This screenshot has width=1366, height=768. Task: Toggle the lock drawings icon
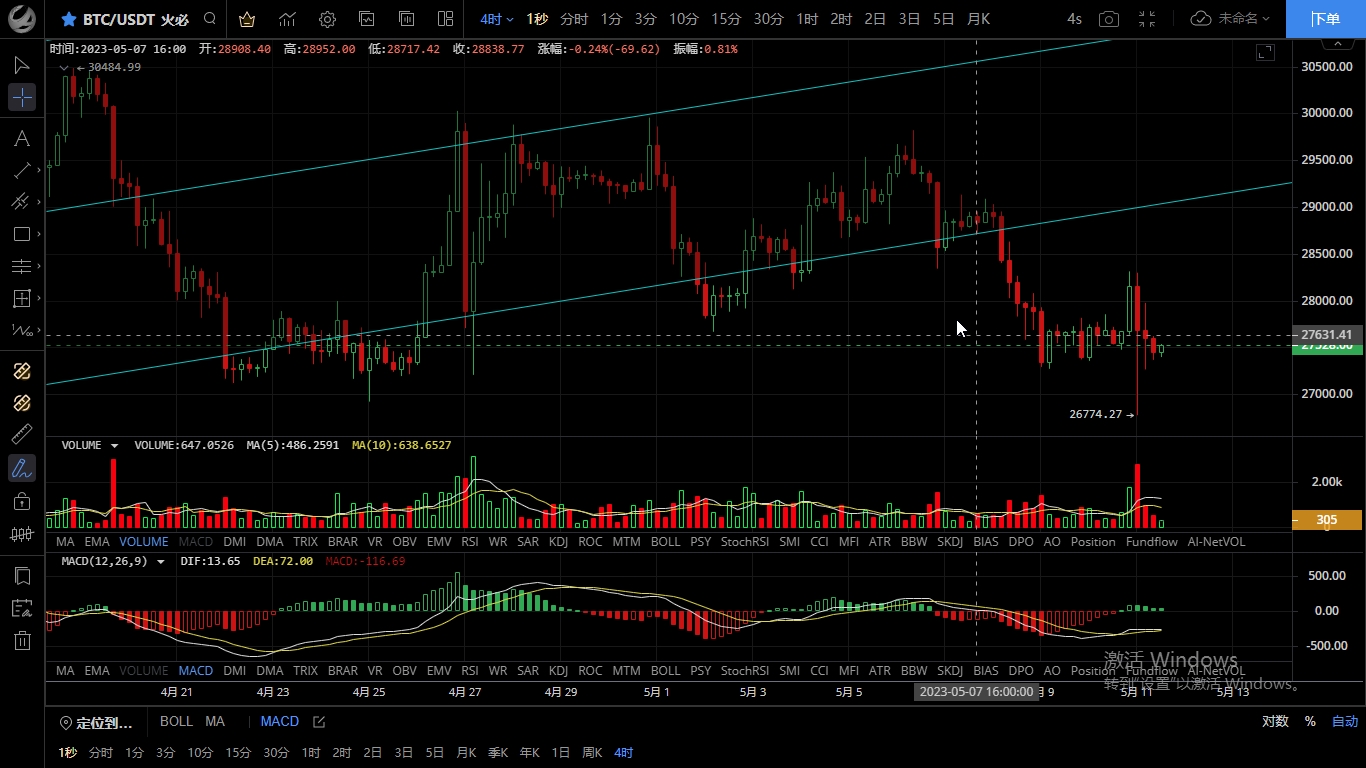(21, 501)
